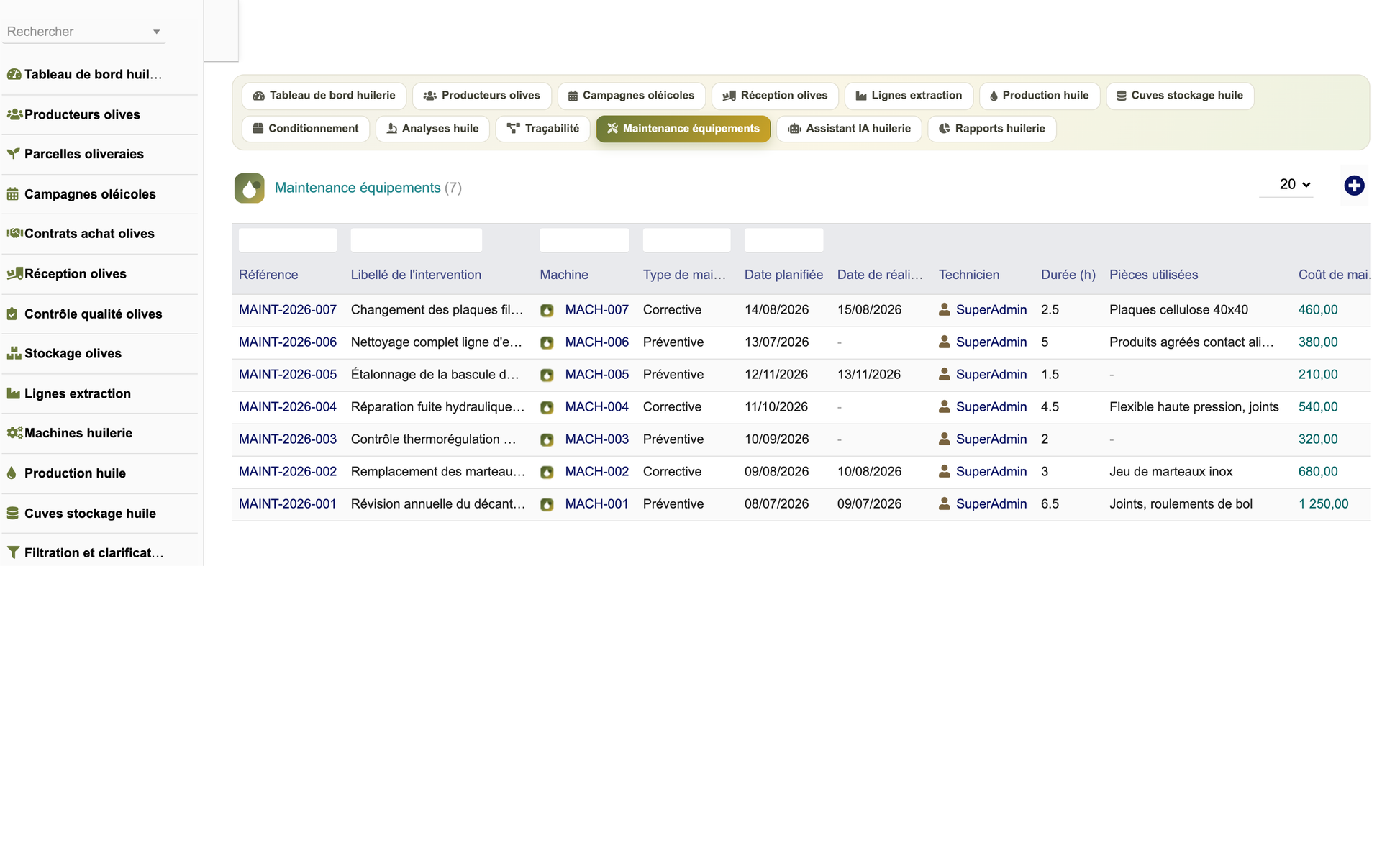1400x866 pixels.
Task: Click the user icon in MAINT-2026-004 row
Action: coord(945,406)
